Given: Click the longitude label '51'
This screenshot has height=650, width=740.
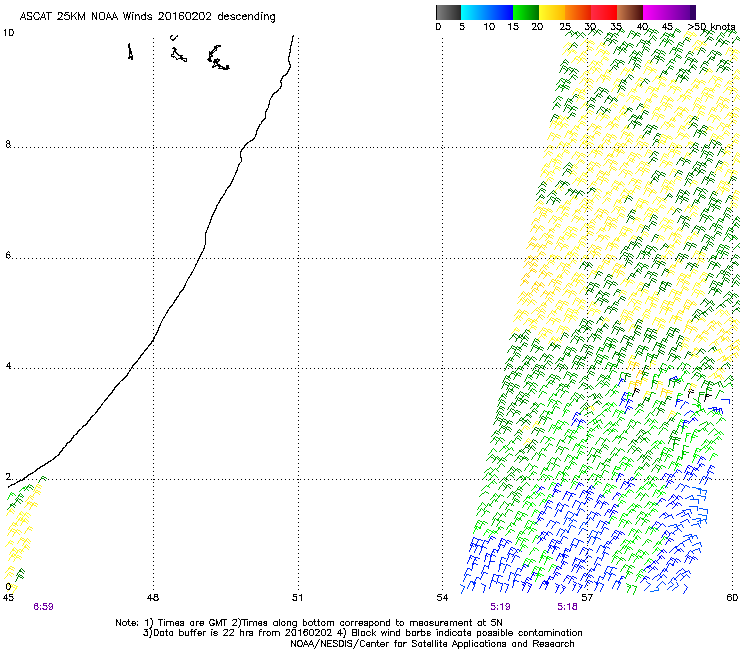Looking at the screenshot, I should coord(297,598).
